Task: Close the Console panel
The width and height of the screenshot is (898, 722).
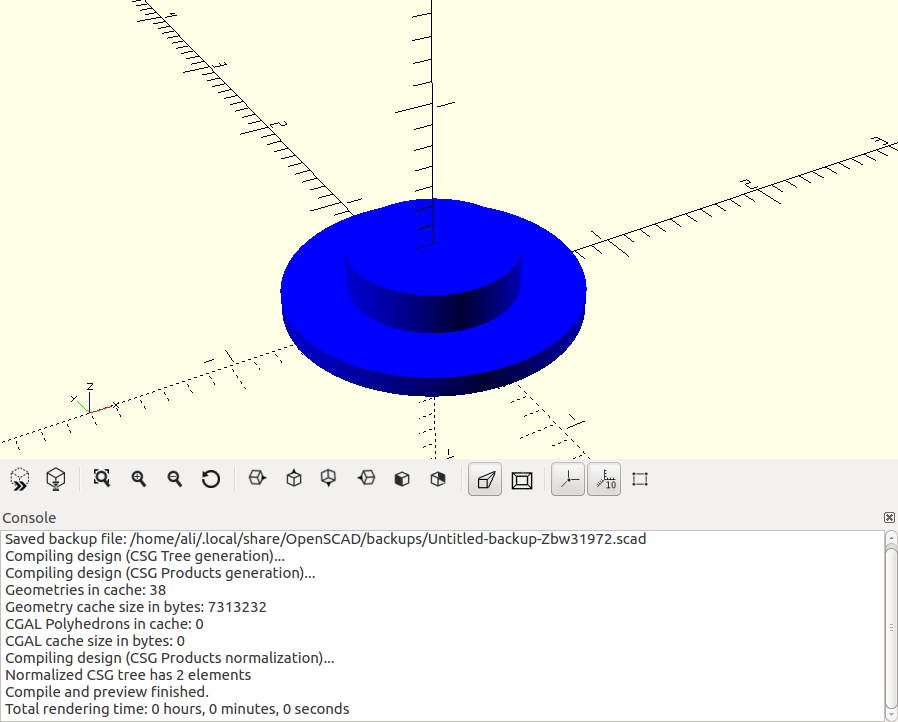Action: tap(888, 517)
